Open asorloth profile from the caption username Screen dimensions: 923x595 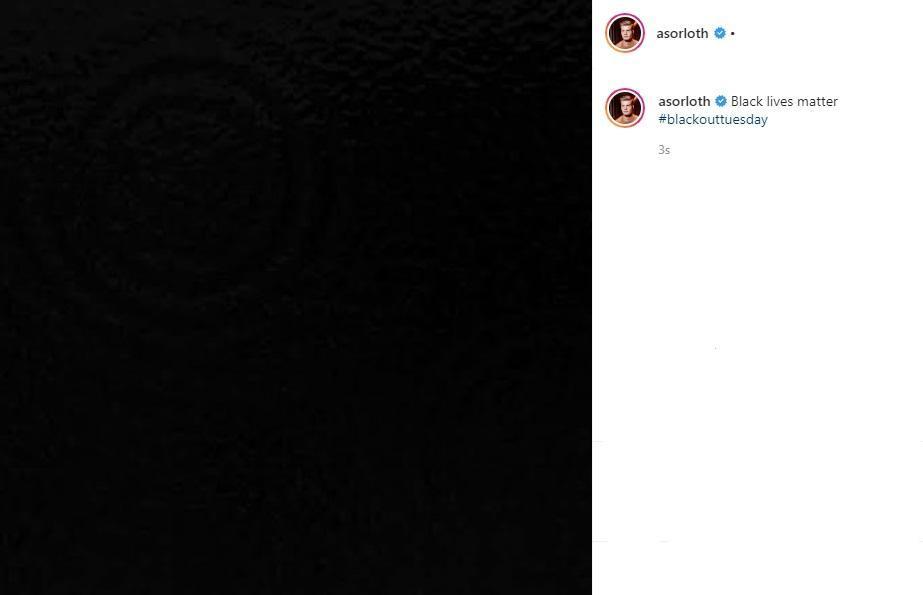[x=684, y=101]
